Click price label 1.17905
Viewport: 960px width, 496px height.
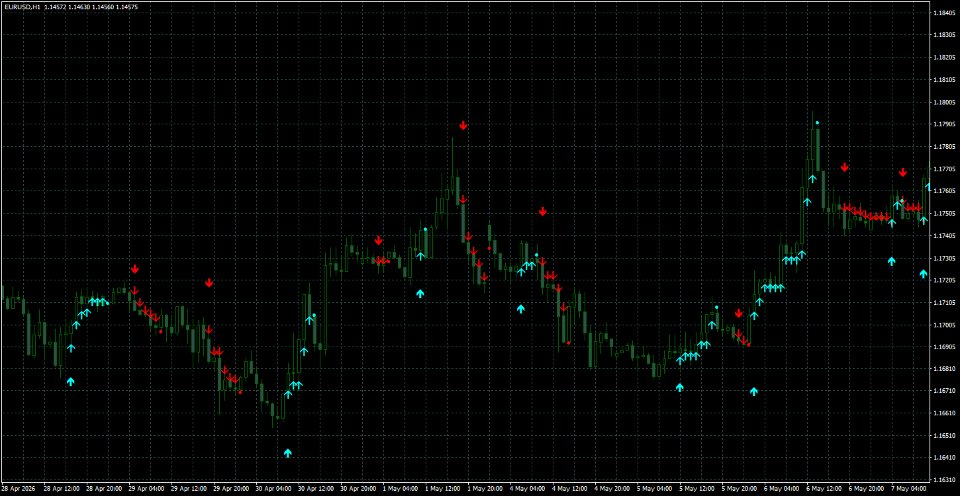click(x=943, y=124)
